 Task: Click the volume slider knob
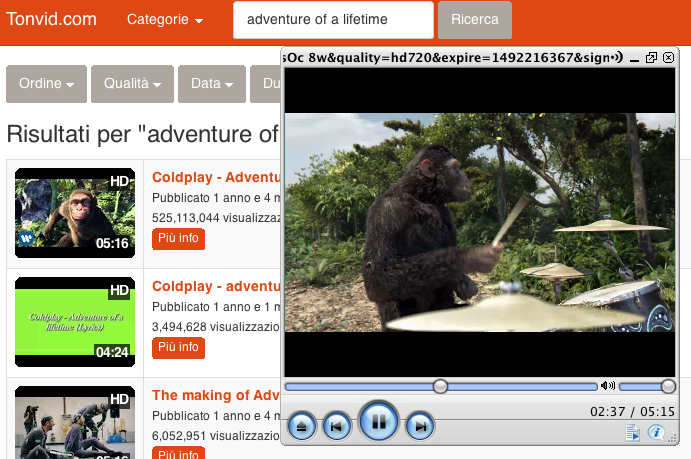[x=668, y=386]
